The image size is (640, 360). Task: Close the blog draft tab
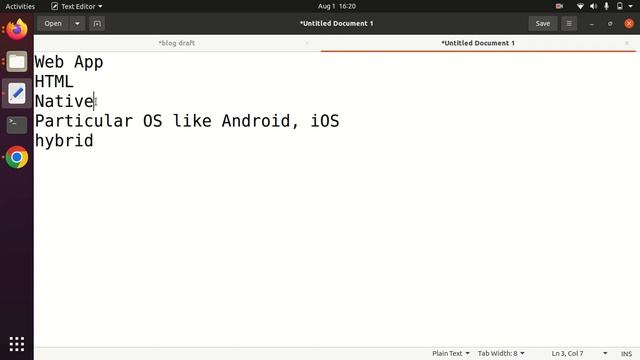[x=307, y=43]
